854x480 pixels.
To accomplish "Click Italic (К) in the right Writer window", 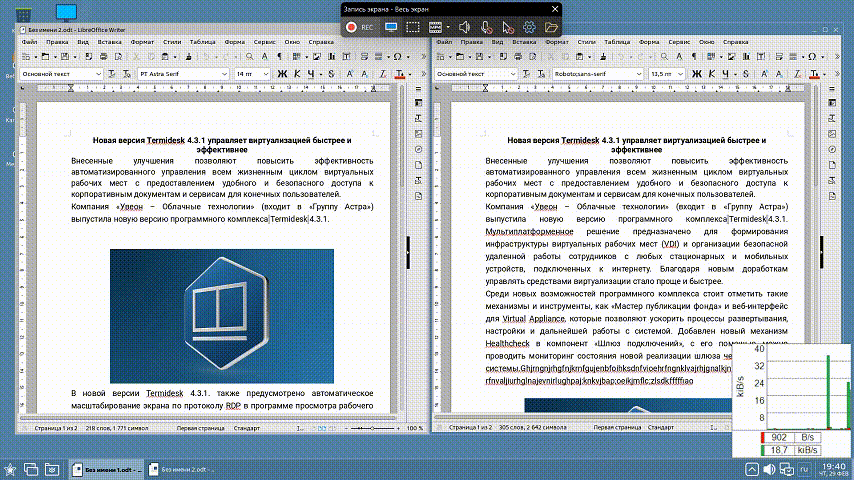I will [714, 74].
